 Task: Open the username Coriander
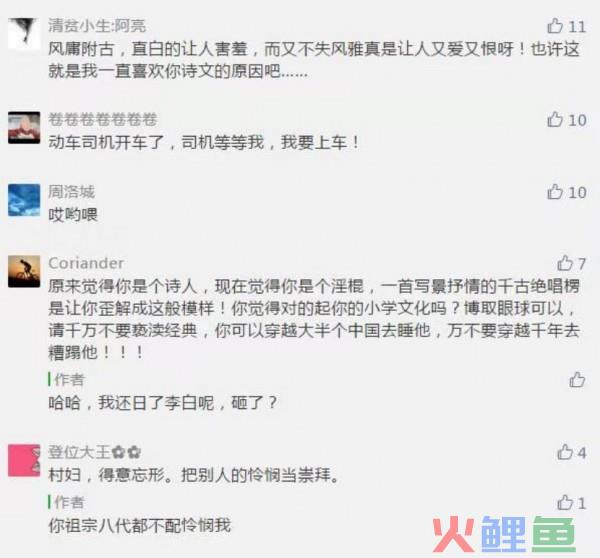pyautogui.click(x=86, y=263)
